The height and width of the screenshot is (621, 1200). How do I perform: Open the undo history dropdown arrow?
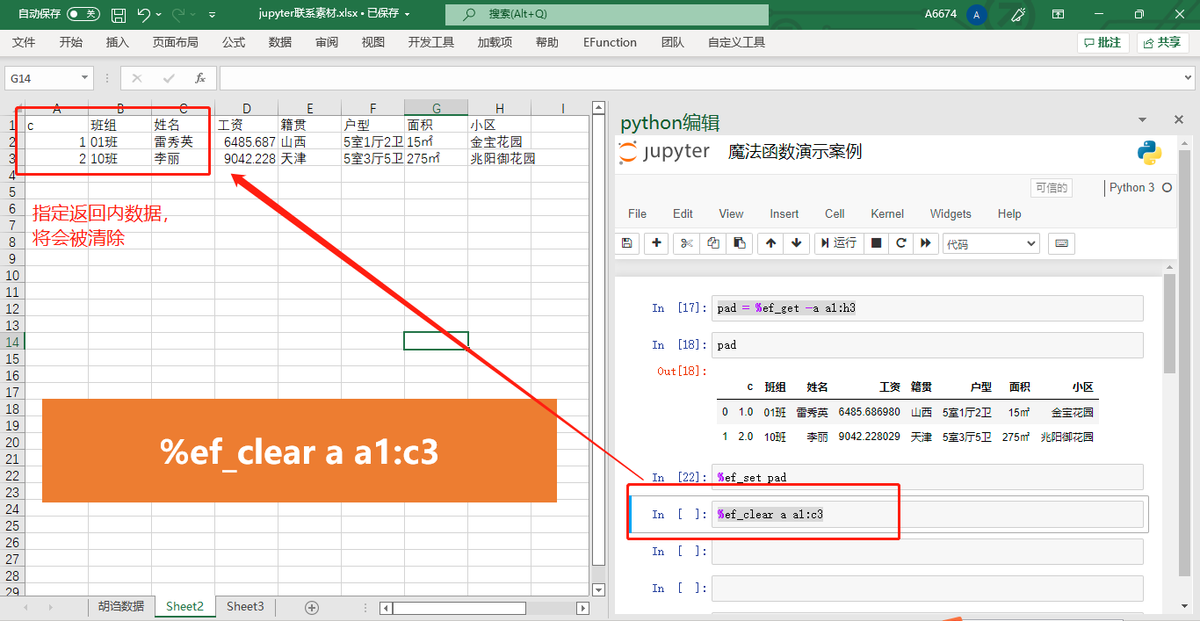point(160,15)
